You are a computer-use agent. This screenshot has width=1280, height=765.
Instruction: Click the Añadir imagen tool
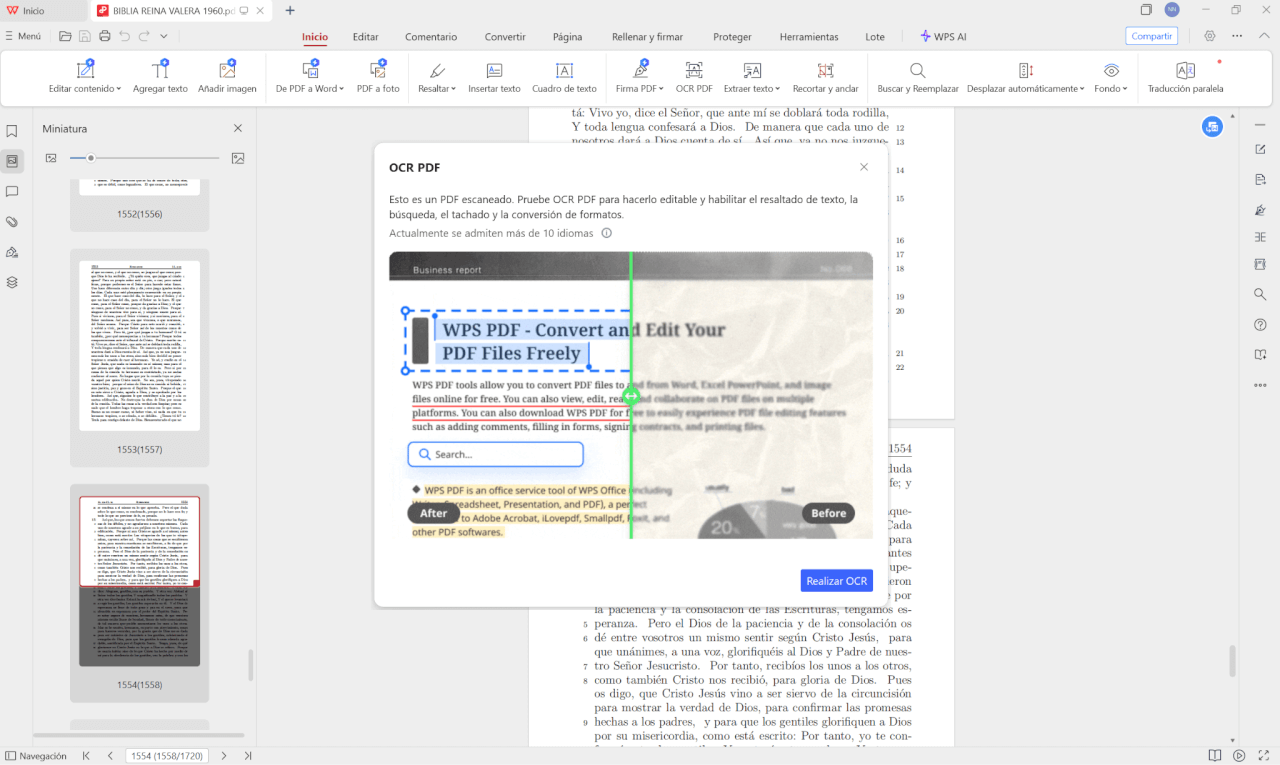click(227, 77)
